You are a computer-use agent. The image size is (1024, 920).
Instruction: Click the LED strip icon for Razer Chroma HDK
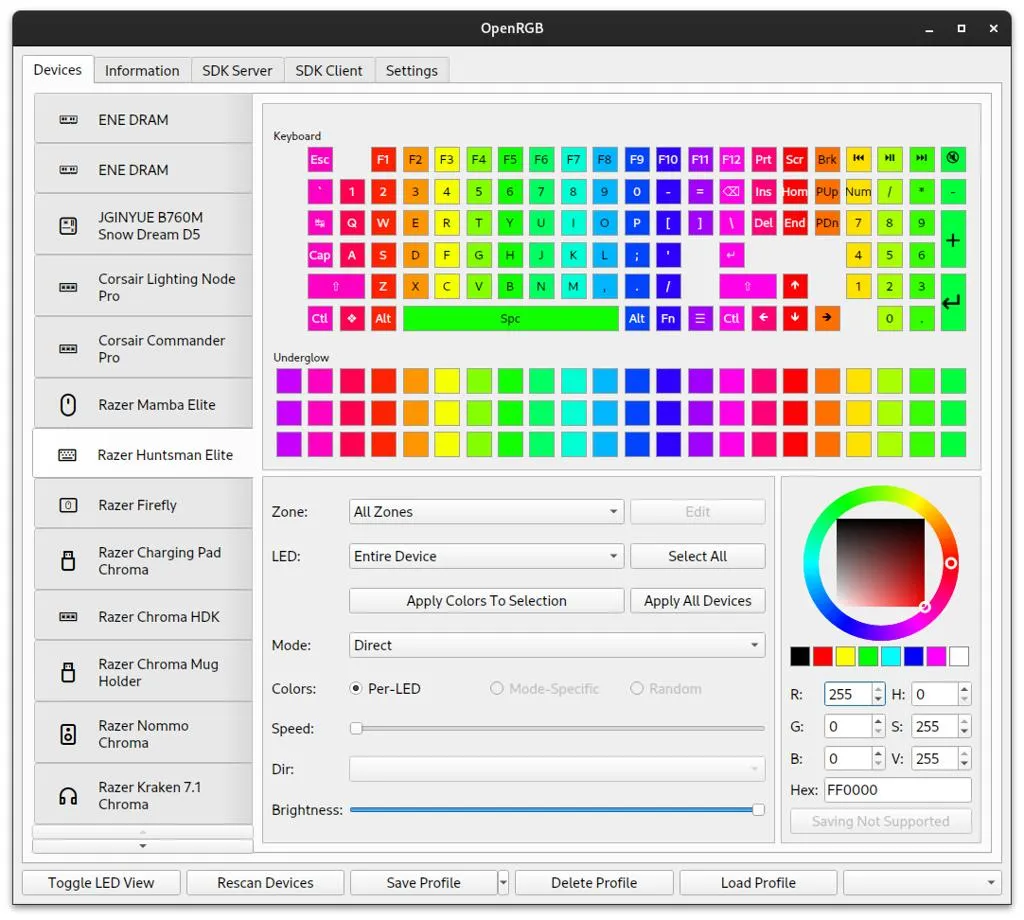click(x=68, y=617)
